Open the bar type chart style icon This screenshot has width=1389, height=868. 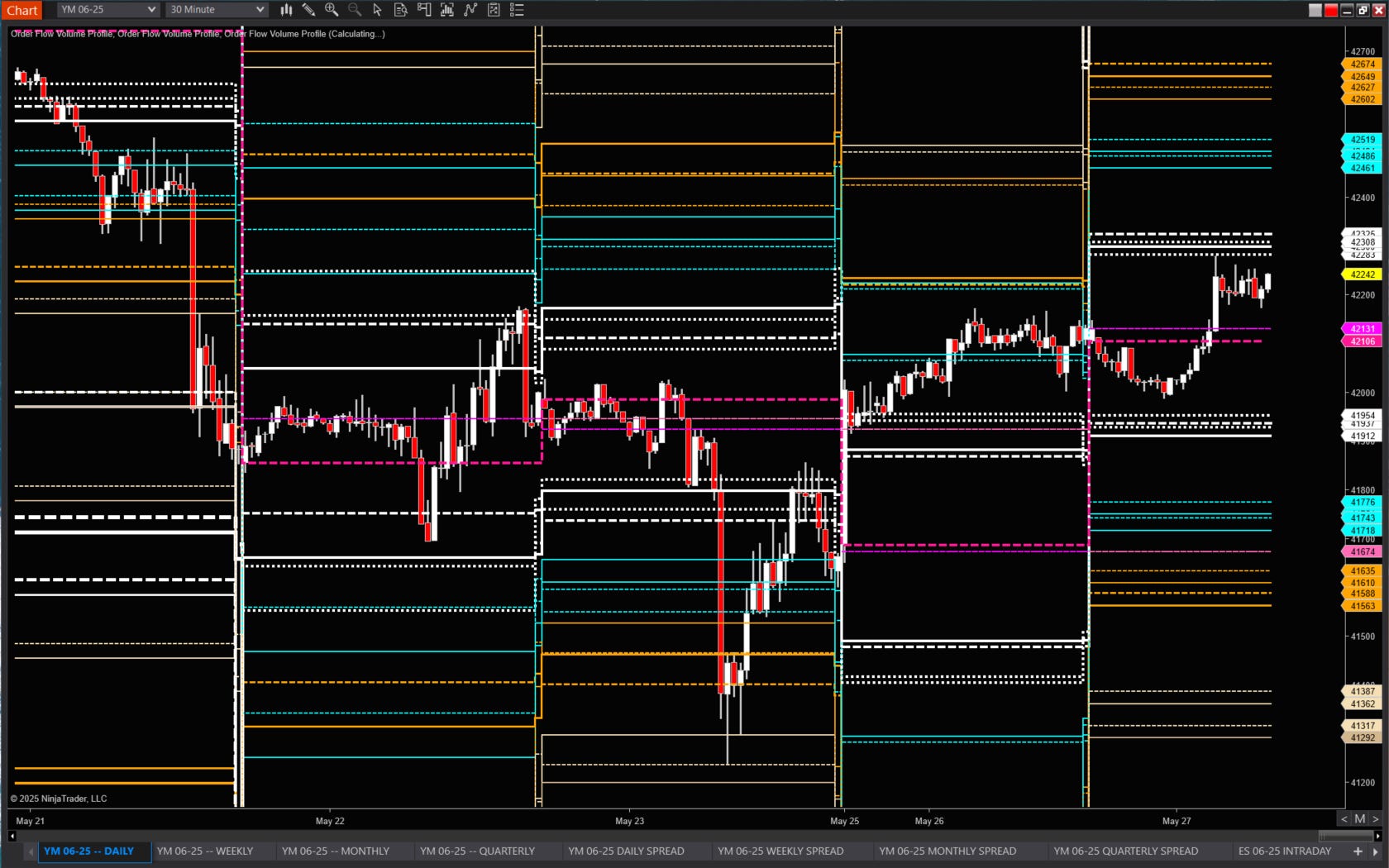pos(286,10)
